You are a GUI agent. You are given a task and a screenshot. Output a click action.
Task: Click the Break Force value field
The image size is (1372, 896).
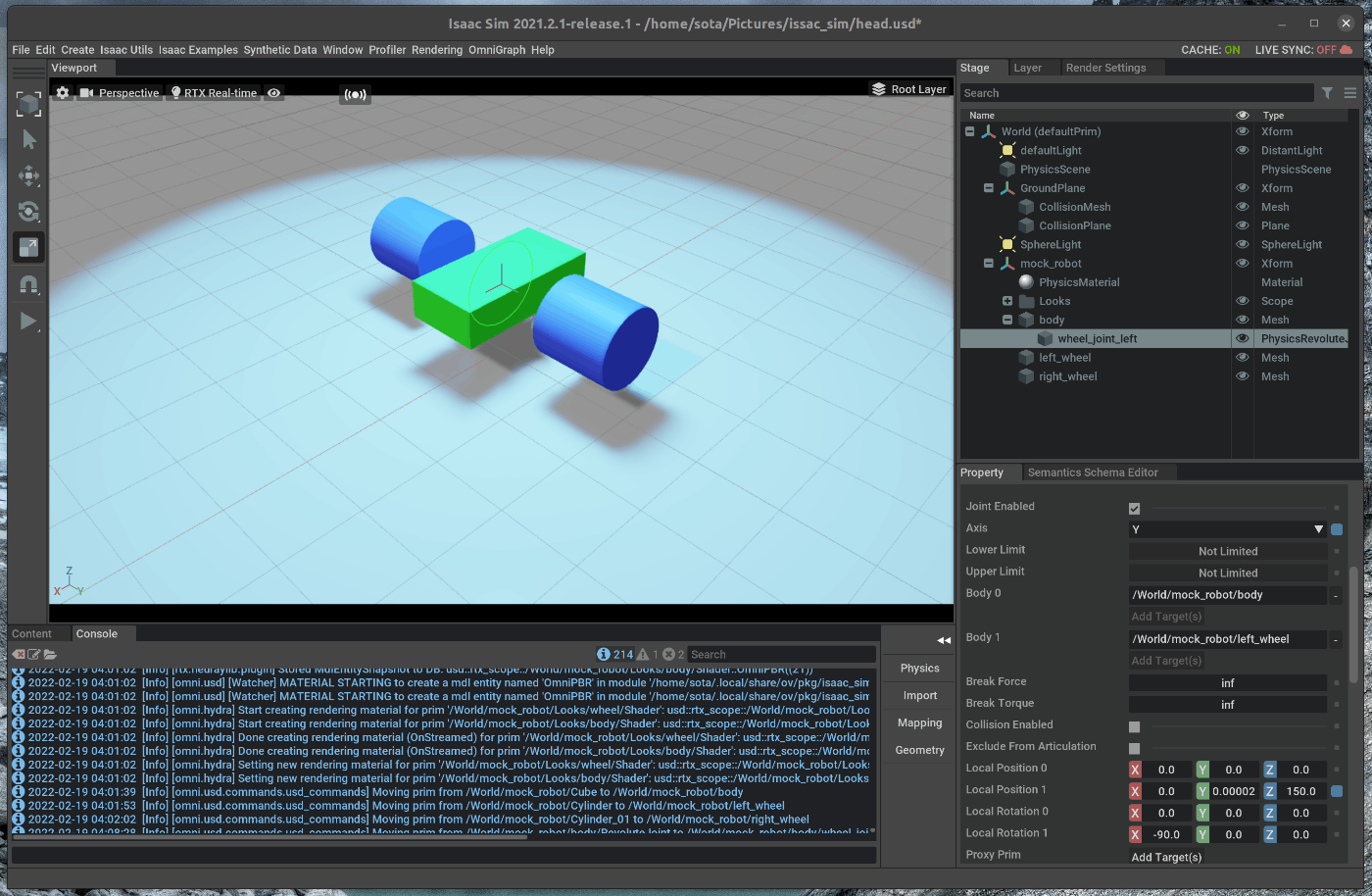coord(1228,683)
